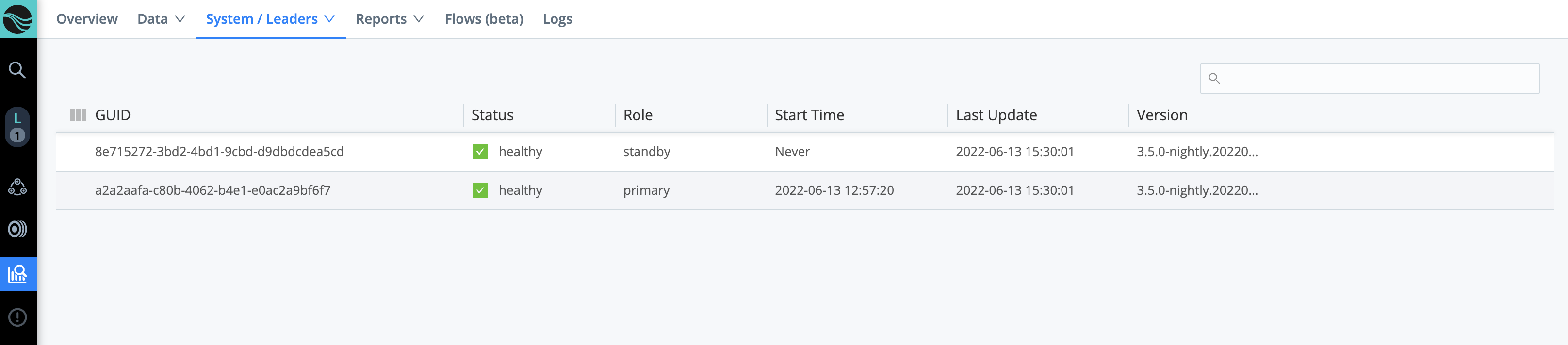Sort by the Last Update column header

pos(996,114)
